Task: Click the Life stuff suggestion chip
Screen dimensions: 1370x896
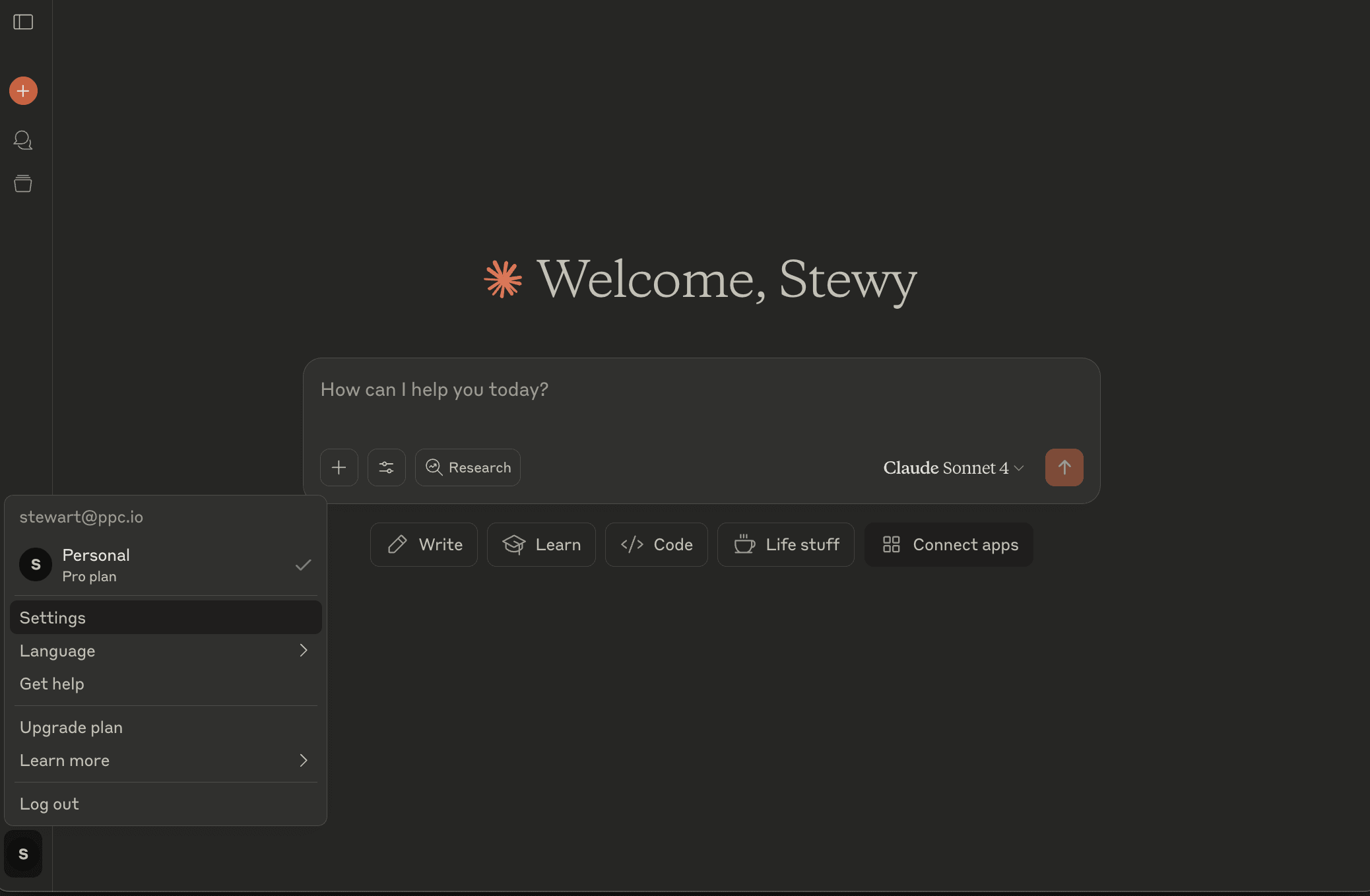Action: tap(786, 544)
